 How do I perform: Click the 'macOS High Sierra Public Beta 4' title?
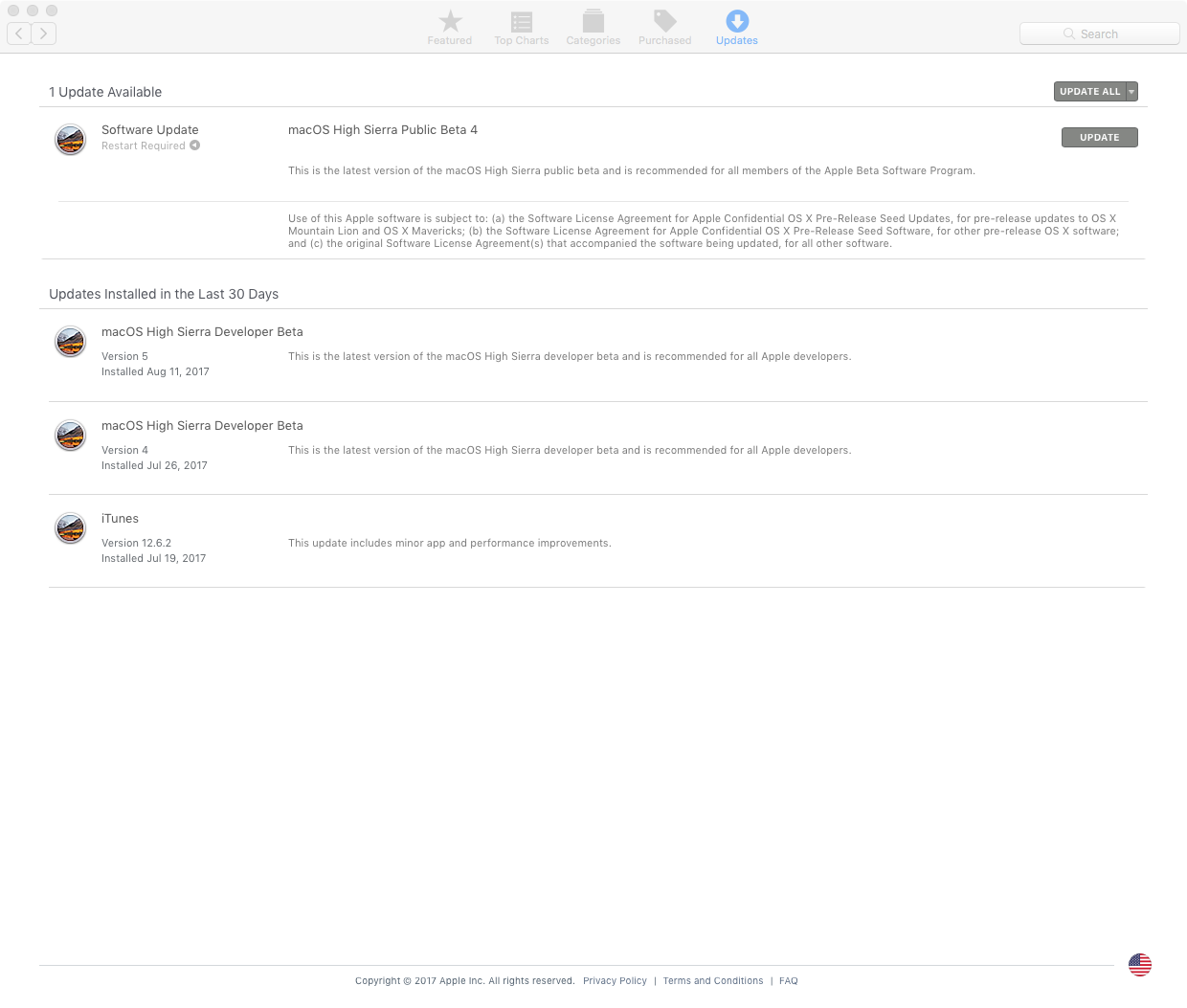coord(383,129)
